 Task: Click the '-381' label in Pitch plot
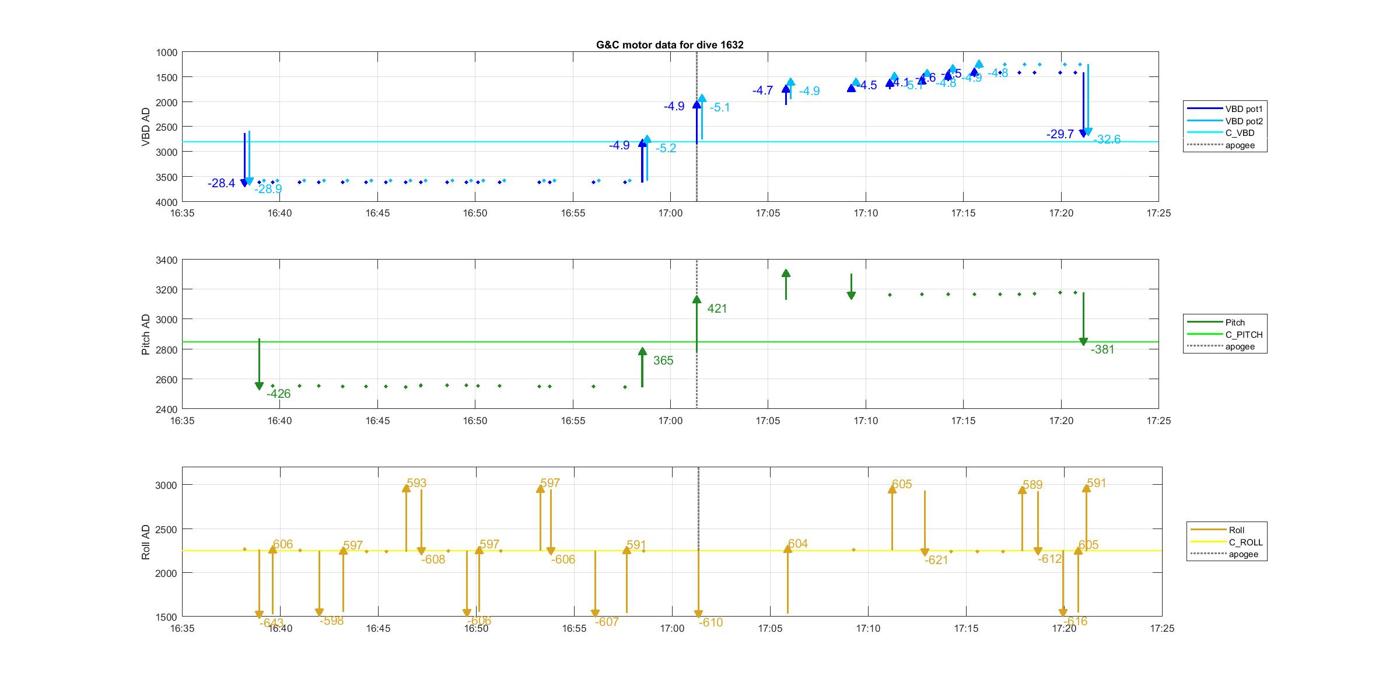tap(1102, 350)
